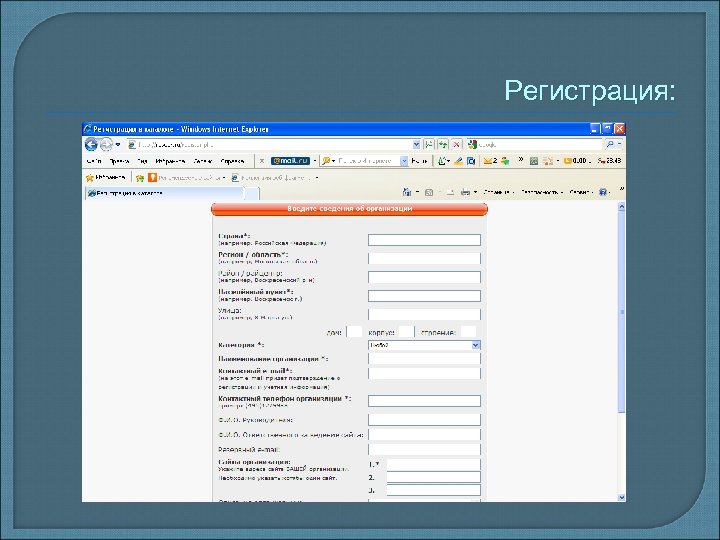This screenshot has width=720, height=540.
Task: Open the recent pages dropdown beside Forward
Action: pos(118,145)
